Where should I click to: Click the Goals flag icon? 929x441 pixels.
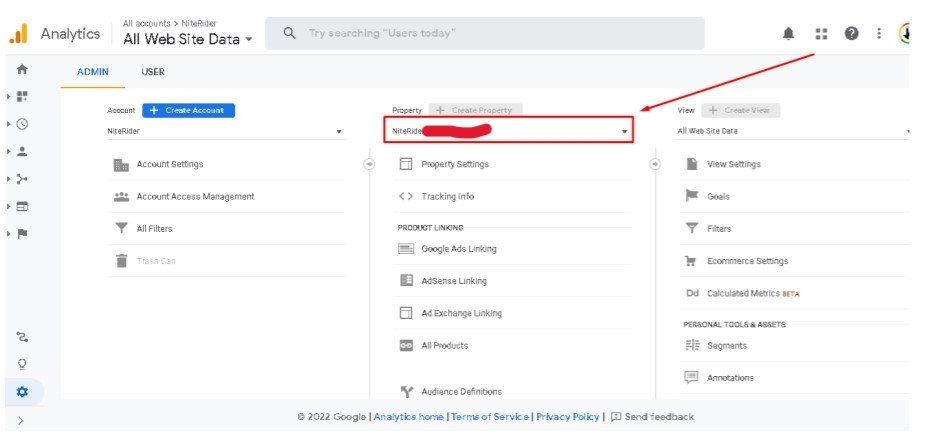pos(692,196)
